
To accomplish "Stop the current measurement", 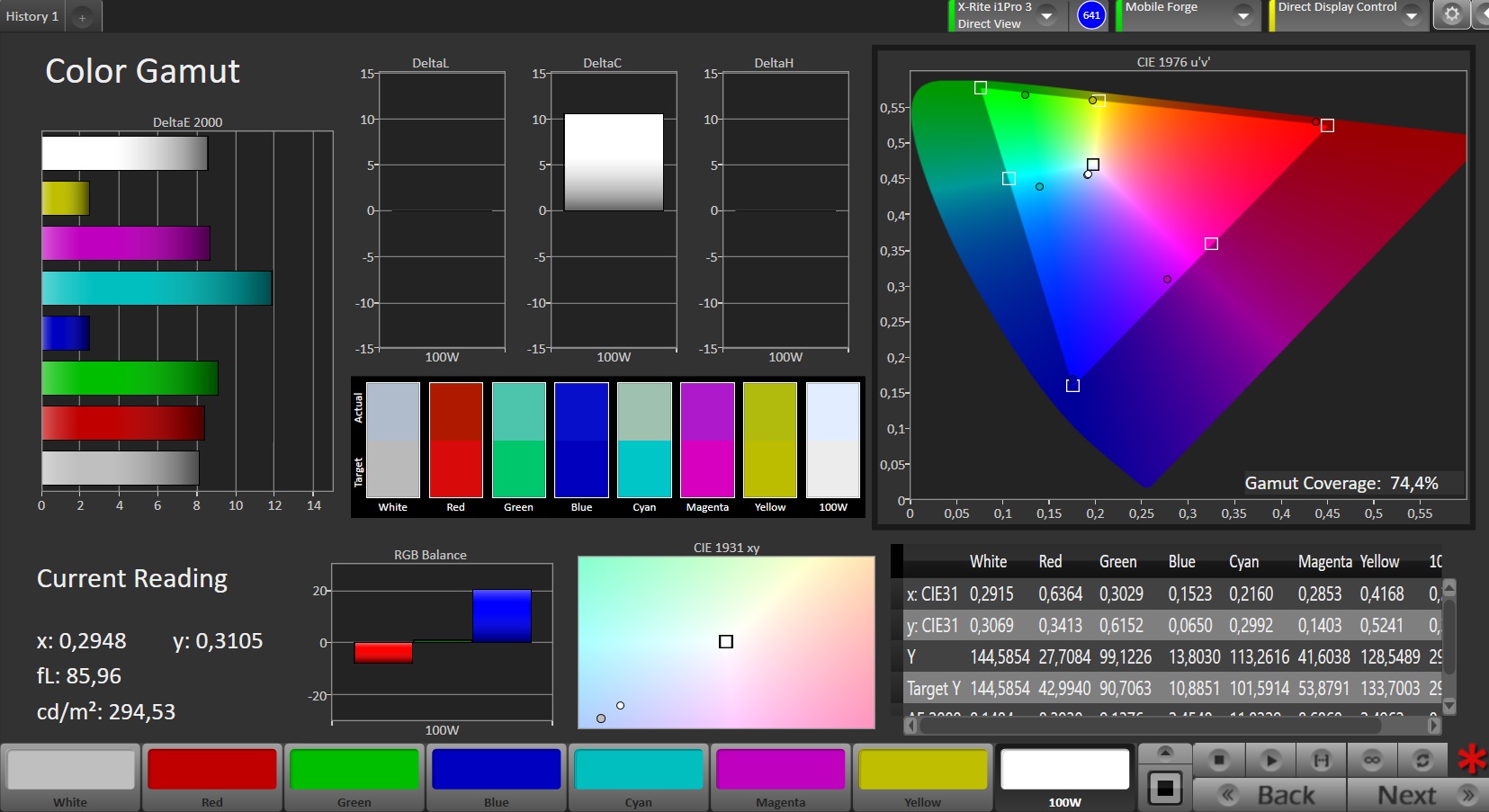I will 1219,760.
